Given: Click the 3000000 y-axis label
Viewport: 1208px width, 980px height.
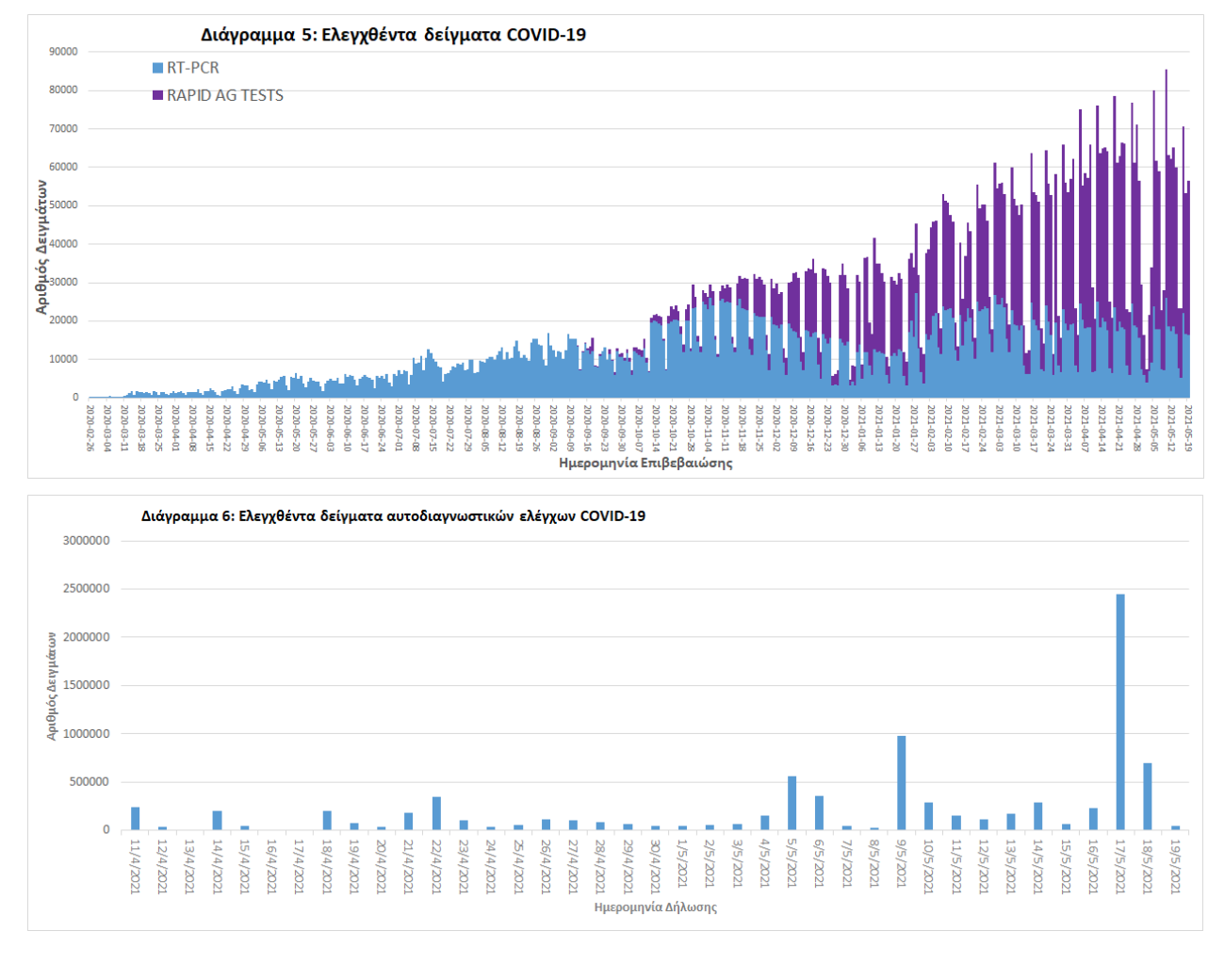Looking at the screenshot, I should pos(86,541).
